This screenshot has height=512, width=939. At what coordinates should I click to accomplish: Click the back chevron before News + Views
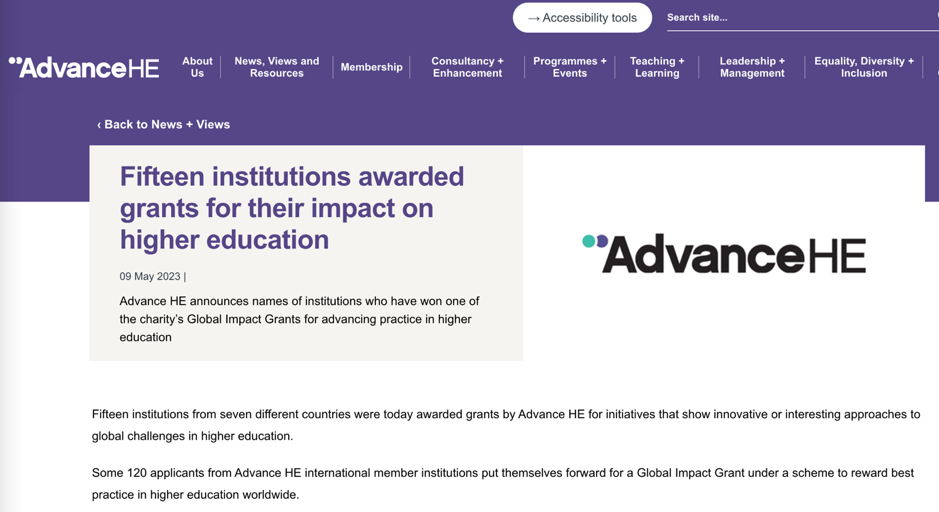[x=99, y=125]
